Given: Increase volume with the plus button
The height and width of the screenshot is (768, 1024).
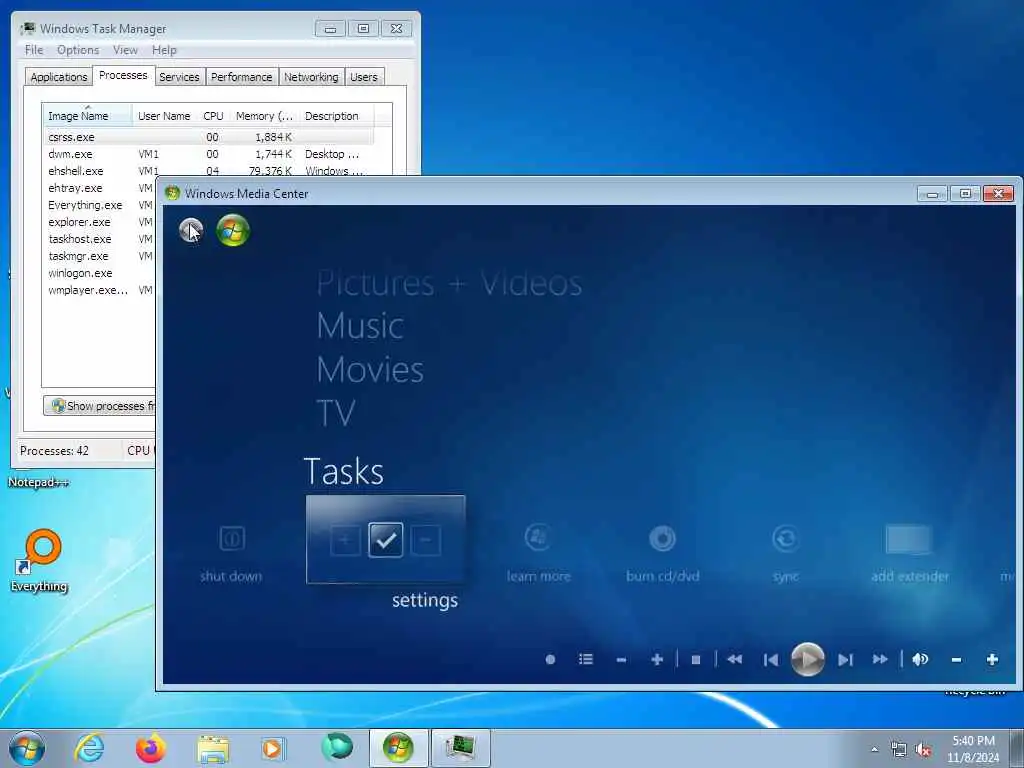Looking at the screenshot, I should coord(992,660).
